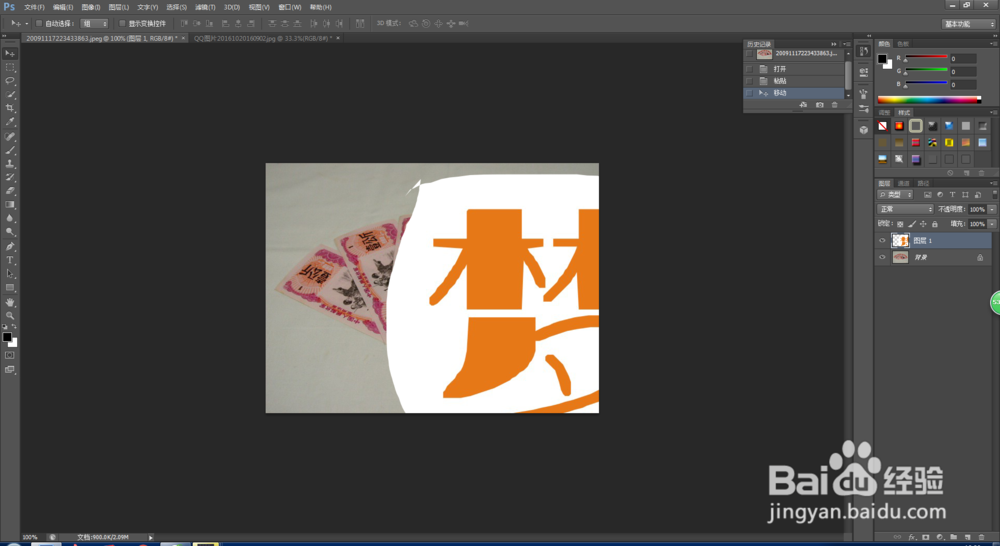Open the 填充 slider dropdown arrow
The image size is (1000, 546).
(x=992, y=224)
